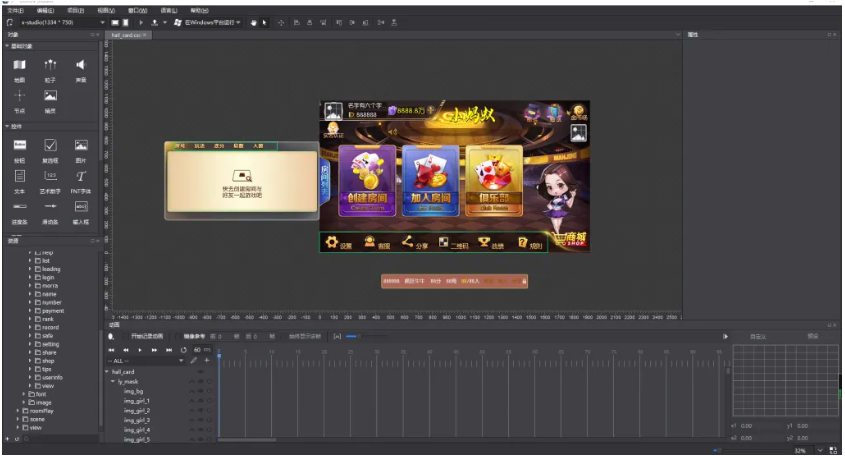Click the publish upload icon
The height and width of the screenshot is (456, 845).
[x=155, y=23]
